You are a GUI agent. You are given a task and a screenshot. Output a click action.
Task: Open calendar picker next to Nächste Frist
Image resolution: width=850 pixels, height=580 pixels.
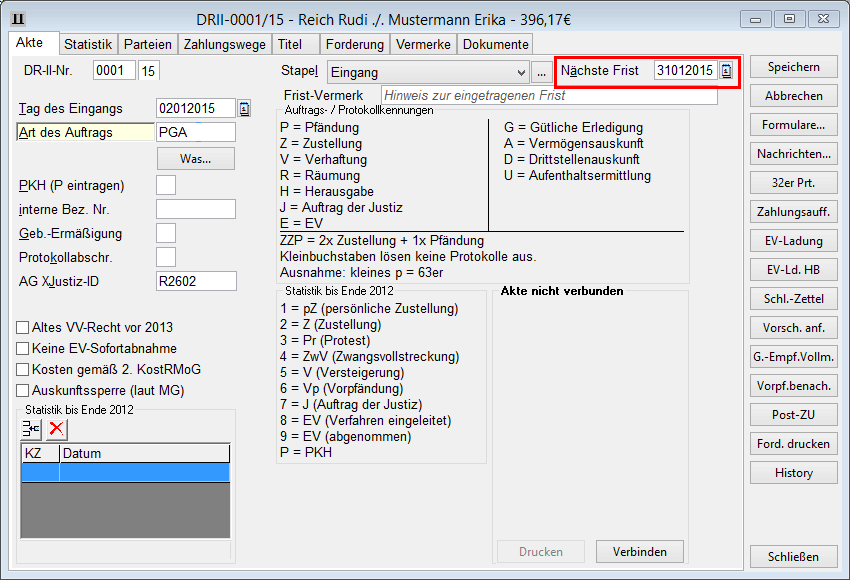click(727, 71)
